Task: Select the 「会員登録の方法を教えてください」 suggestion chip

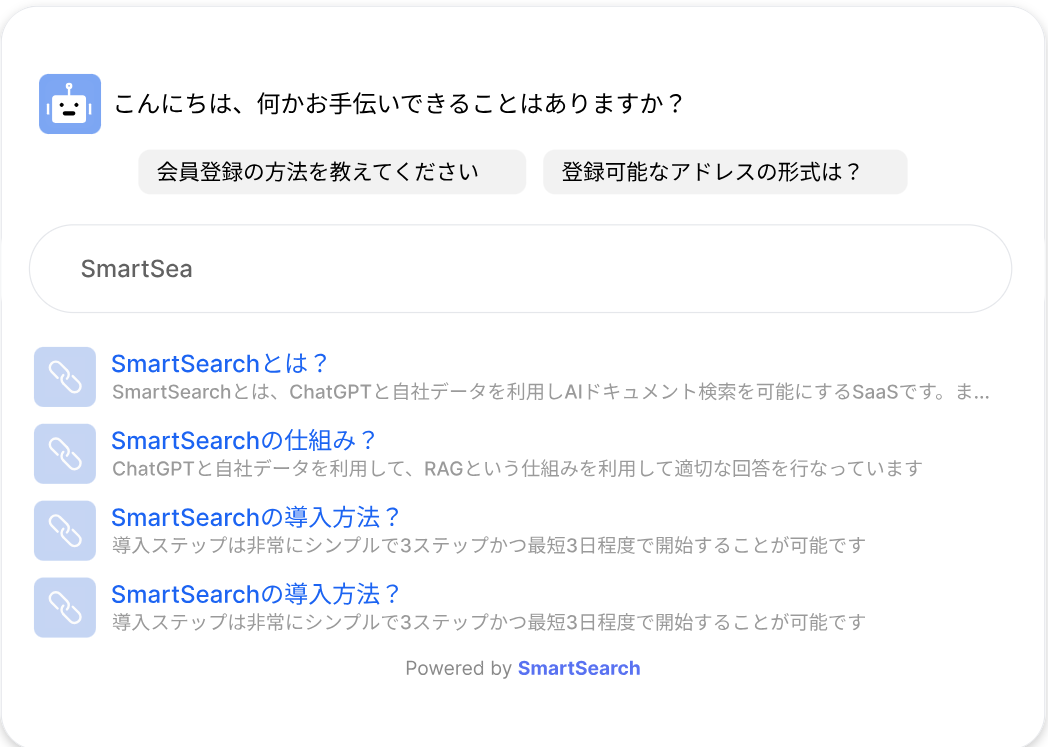Action: 331,171
